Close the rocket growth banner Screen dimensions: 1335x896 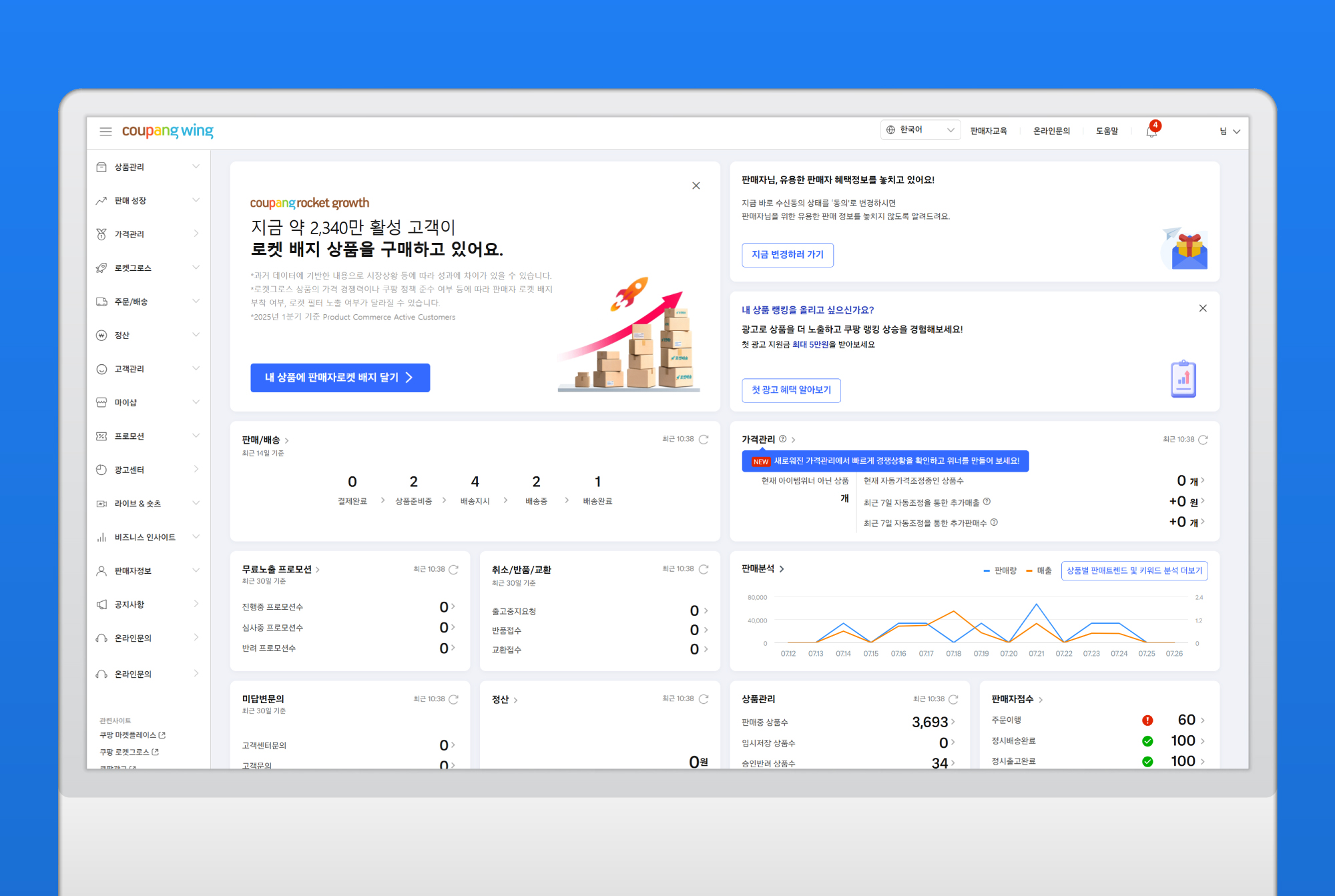[x=696, y=185]
